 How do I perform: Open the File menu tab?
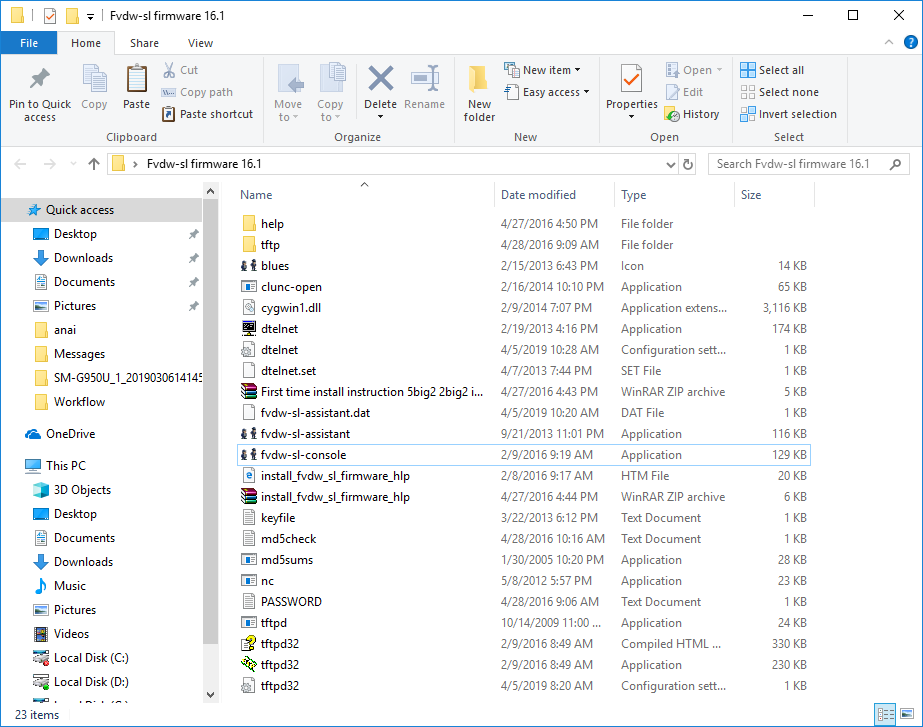pos(29,43)
